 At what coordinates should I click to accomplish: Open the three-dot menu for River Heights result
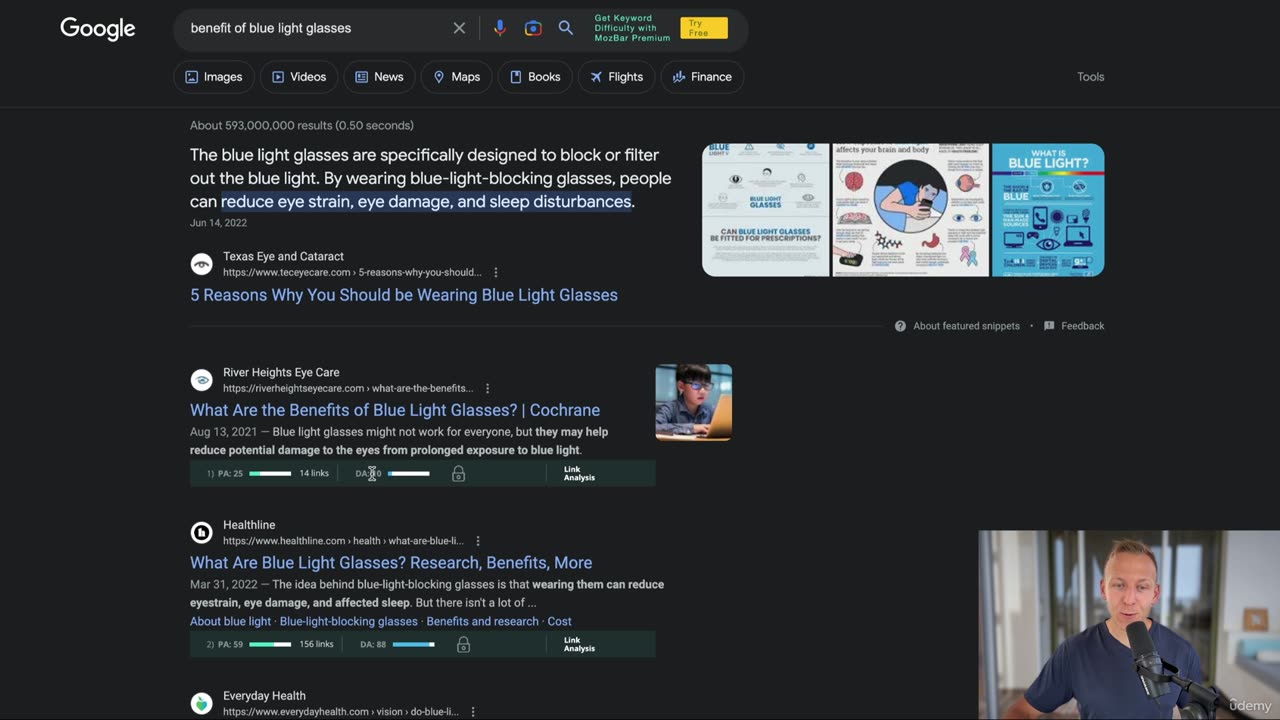click(x=487, y=388)
